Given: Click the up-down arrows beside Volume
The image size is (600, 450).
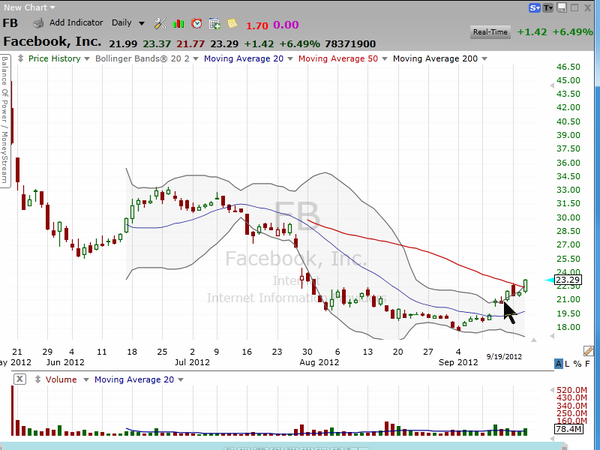Looking at the screenshot, I should coord(38,380).
